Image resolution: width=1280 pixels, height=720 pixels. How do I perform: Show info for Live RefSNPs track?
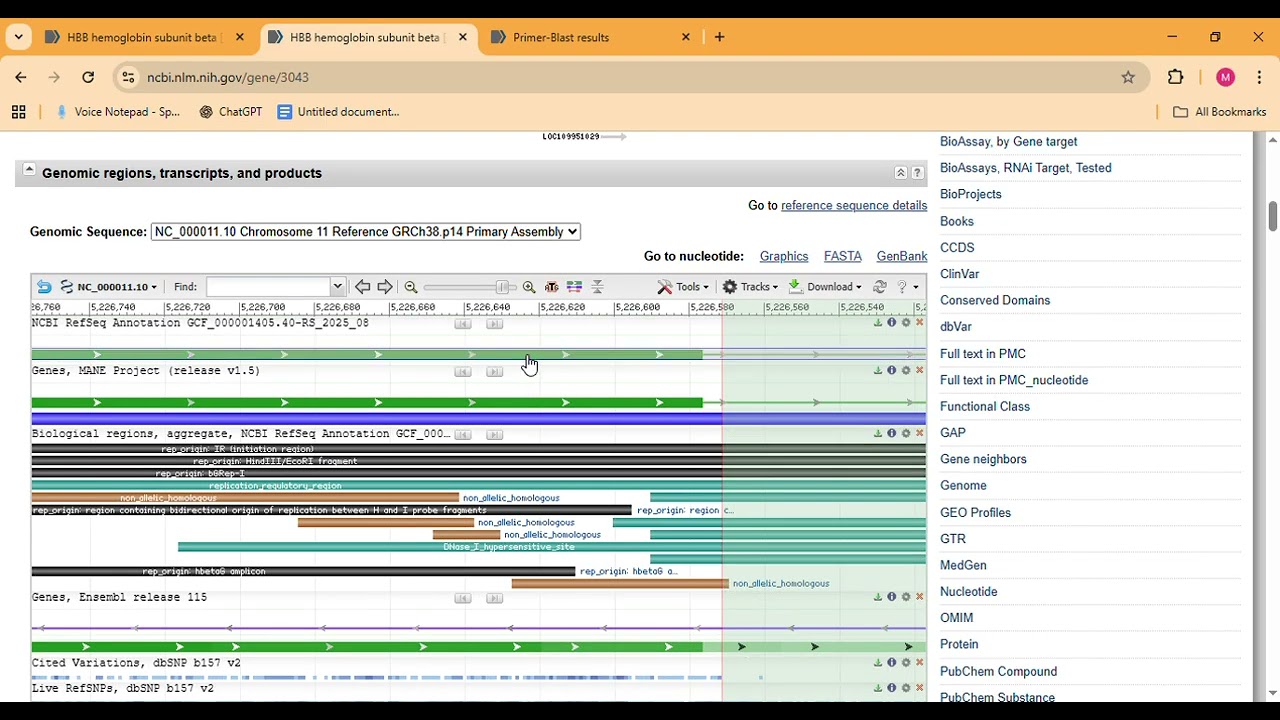(892, 688)
